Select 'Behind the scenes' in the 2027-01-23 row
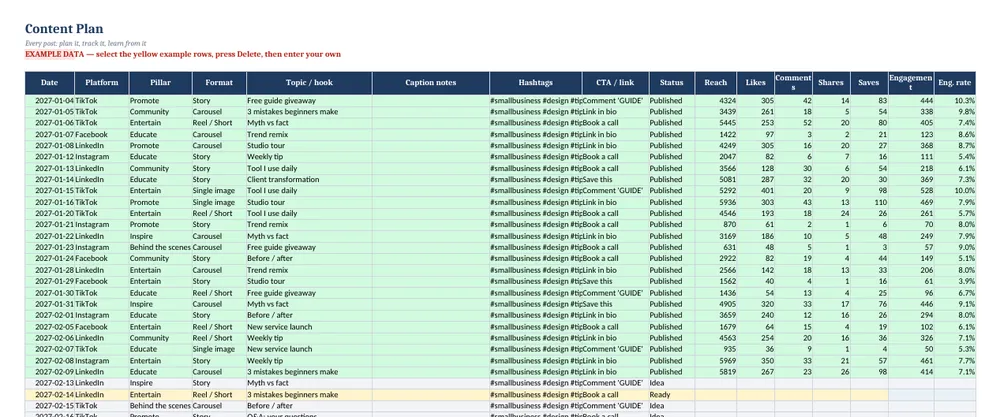Image resolution: width=1000 pixels, height=417 pixels. tap(160, 247)
